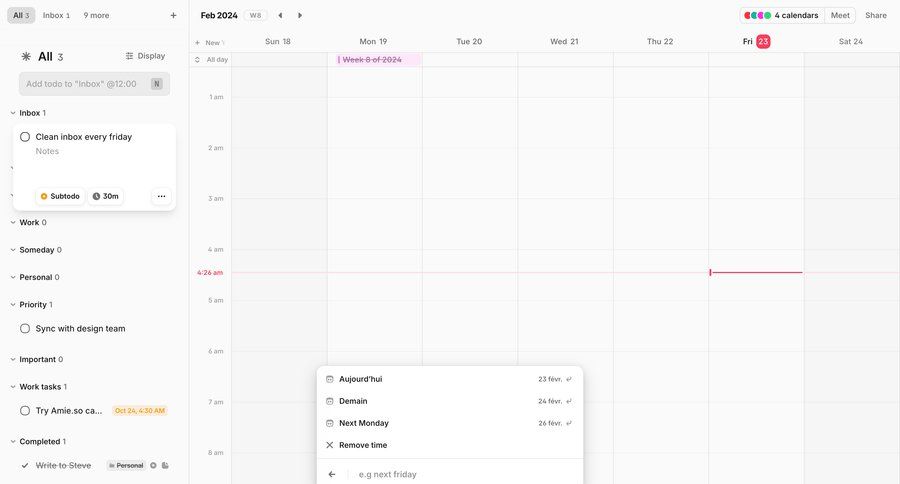Choose Aujourd'hui from the date menu

point(449,379)
